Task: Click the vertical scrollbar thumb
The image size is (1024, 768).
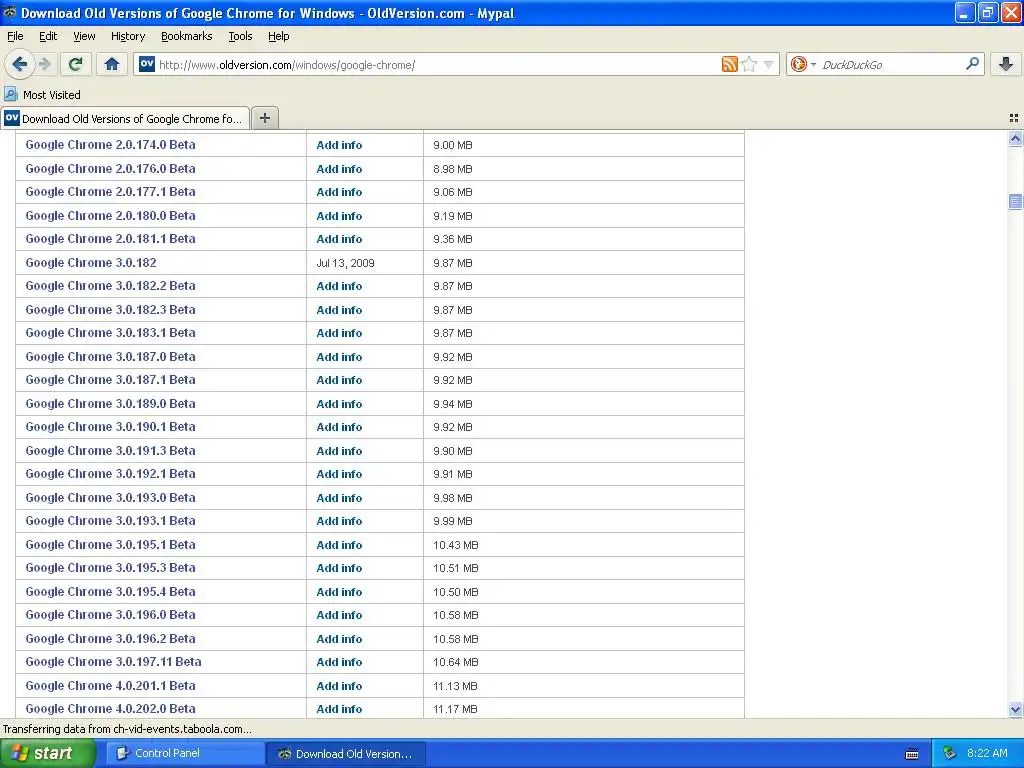Action: point(1015,201)
